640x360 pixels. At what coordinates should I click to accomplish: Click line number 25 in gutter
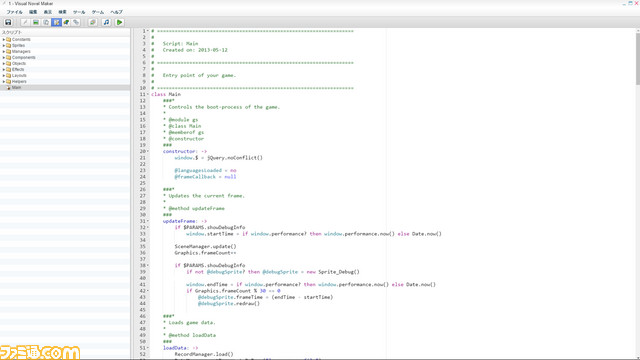click(142, 183)
